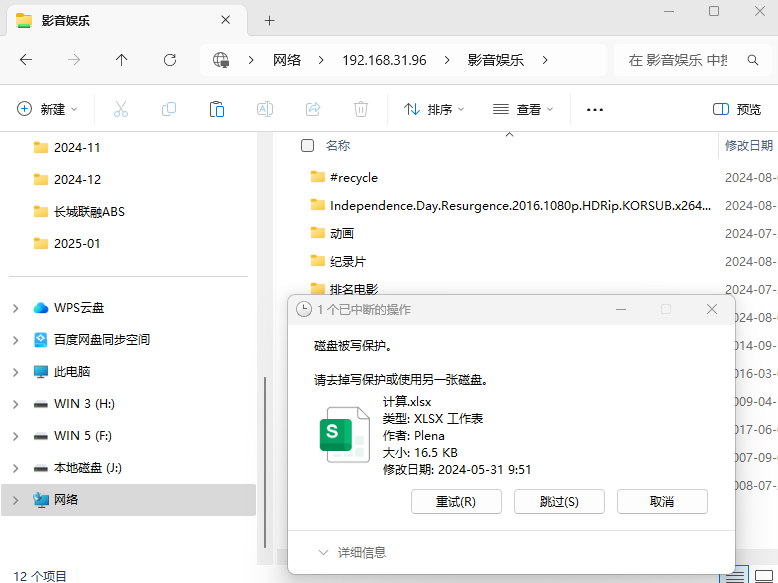Click the 动画 folder icon
The width and height of the screenshot is (778, 583).
point(318,233)
